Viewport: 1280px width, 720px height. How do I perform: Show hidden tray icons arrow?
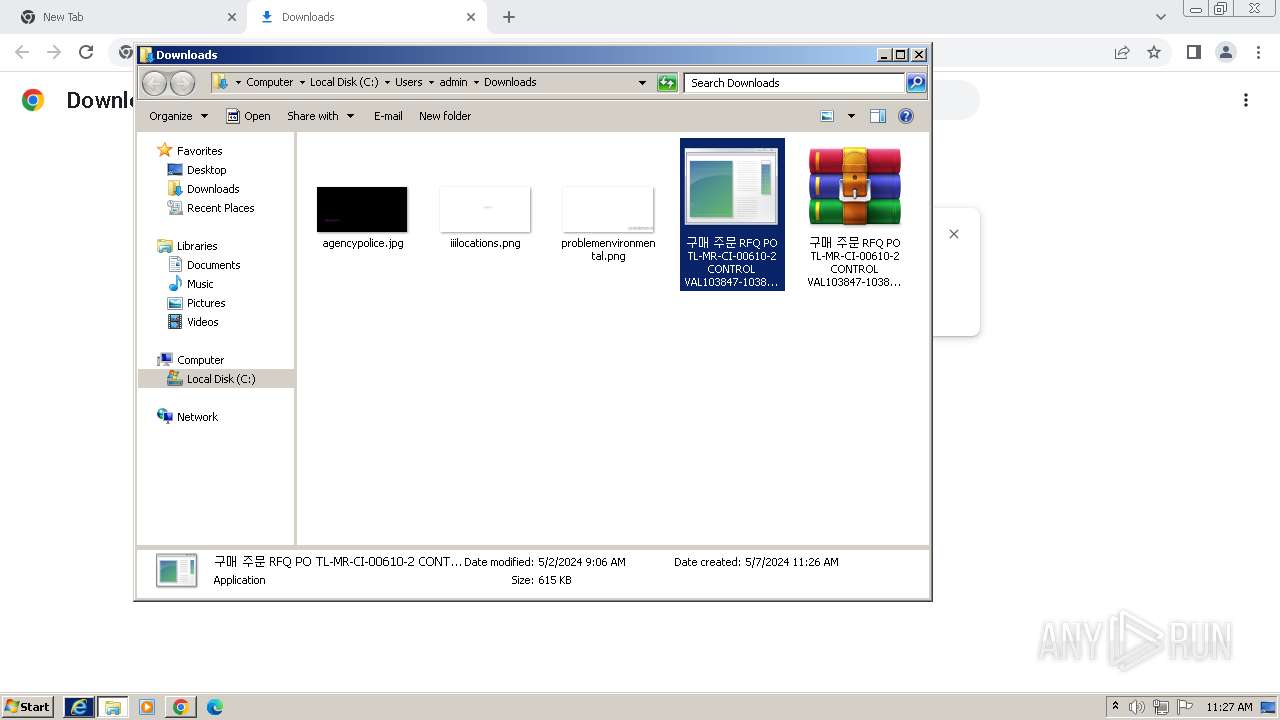point(1115,707)
